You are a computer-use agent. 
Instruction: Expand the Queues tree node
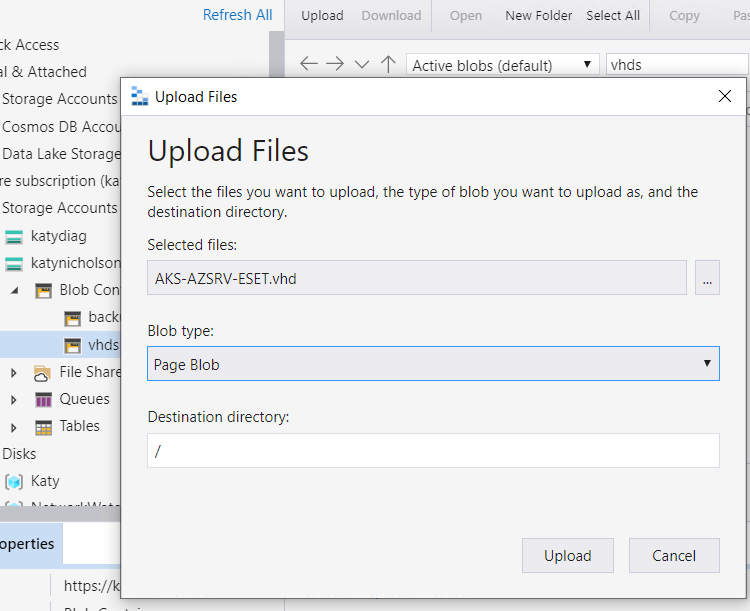click(x=14, y=399)
